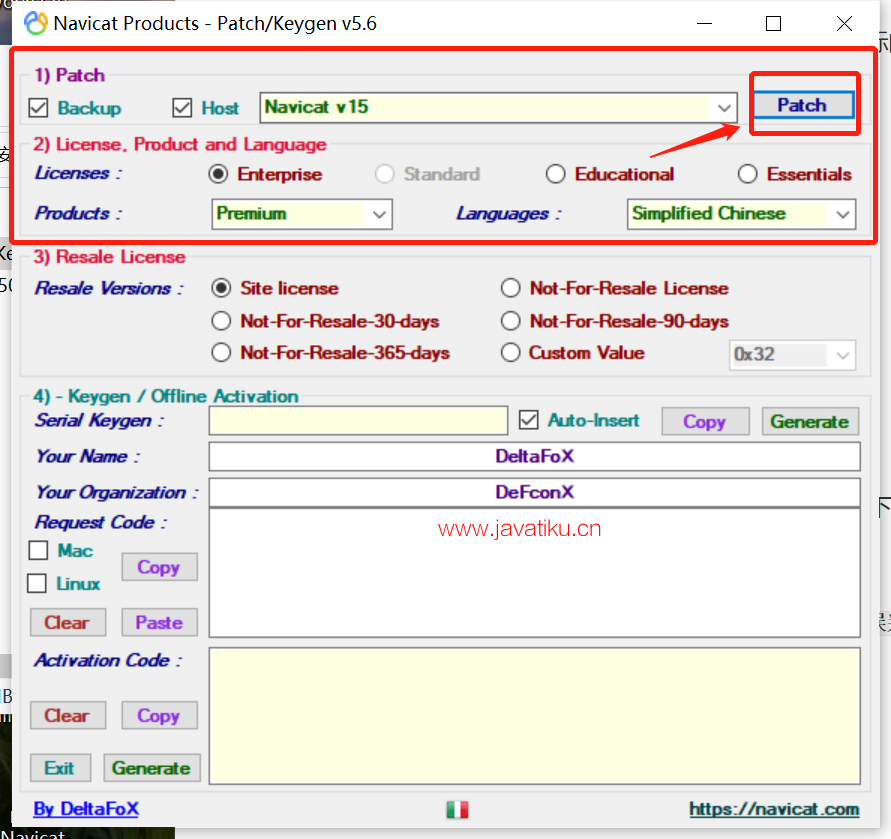Image resolution: width=891 pixels, height=839 pixels.
Task: Click Copy button under Activation Code
Action: point(159,715)
